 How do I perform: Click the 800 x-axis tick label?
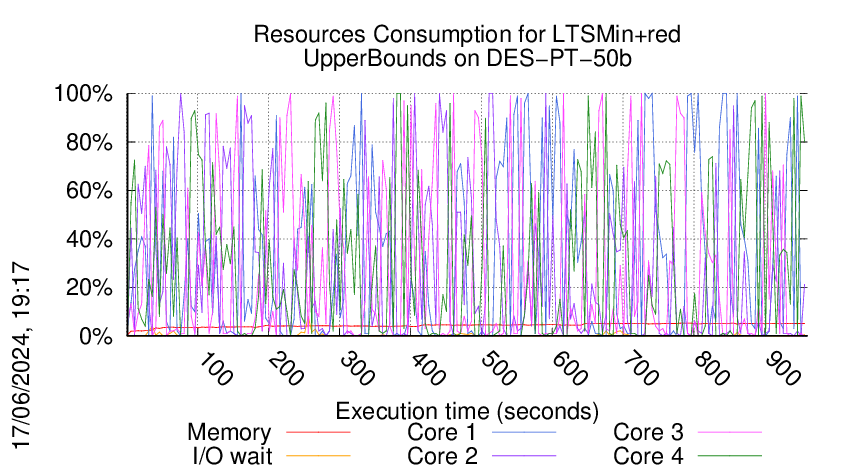click(712, 369)
